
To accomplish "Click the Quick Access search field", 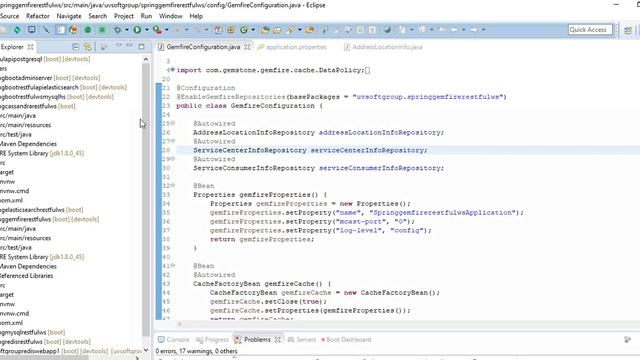I will tap(590, 29).
